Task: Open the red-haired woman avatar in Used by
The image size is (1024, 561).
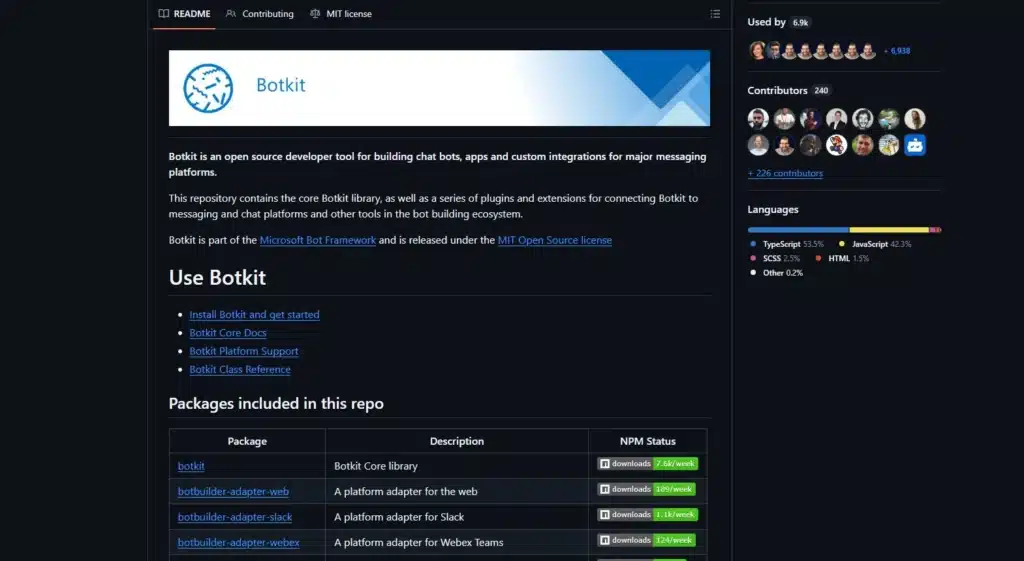Action: [x=758, y=50]
